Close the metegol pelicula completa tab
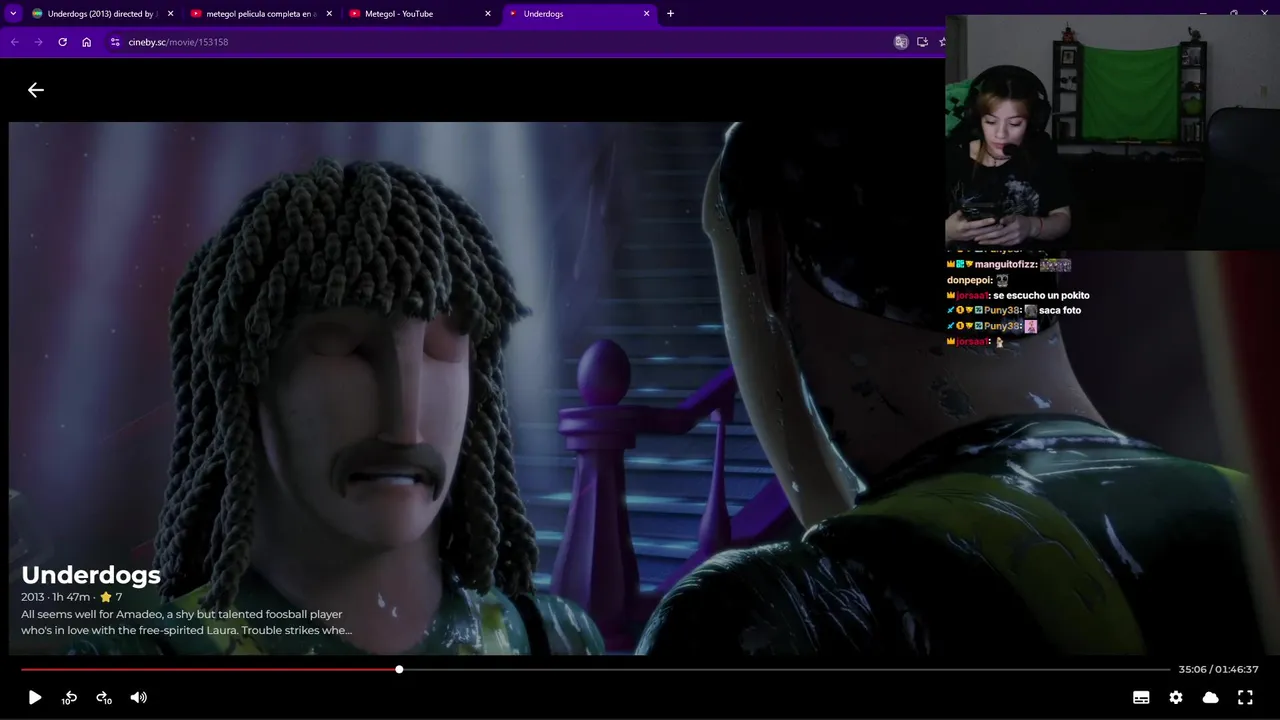1280x720 pixels. point(329,14)
